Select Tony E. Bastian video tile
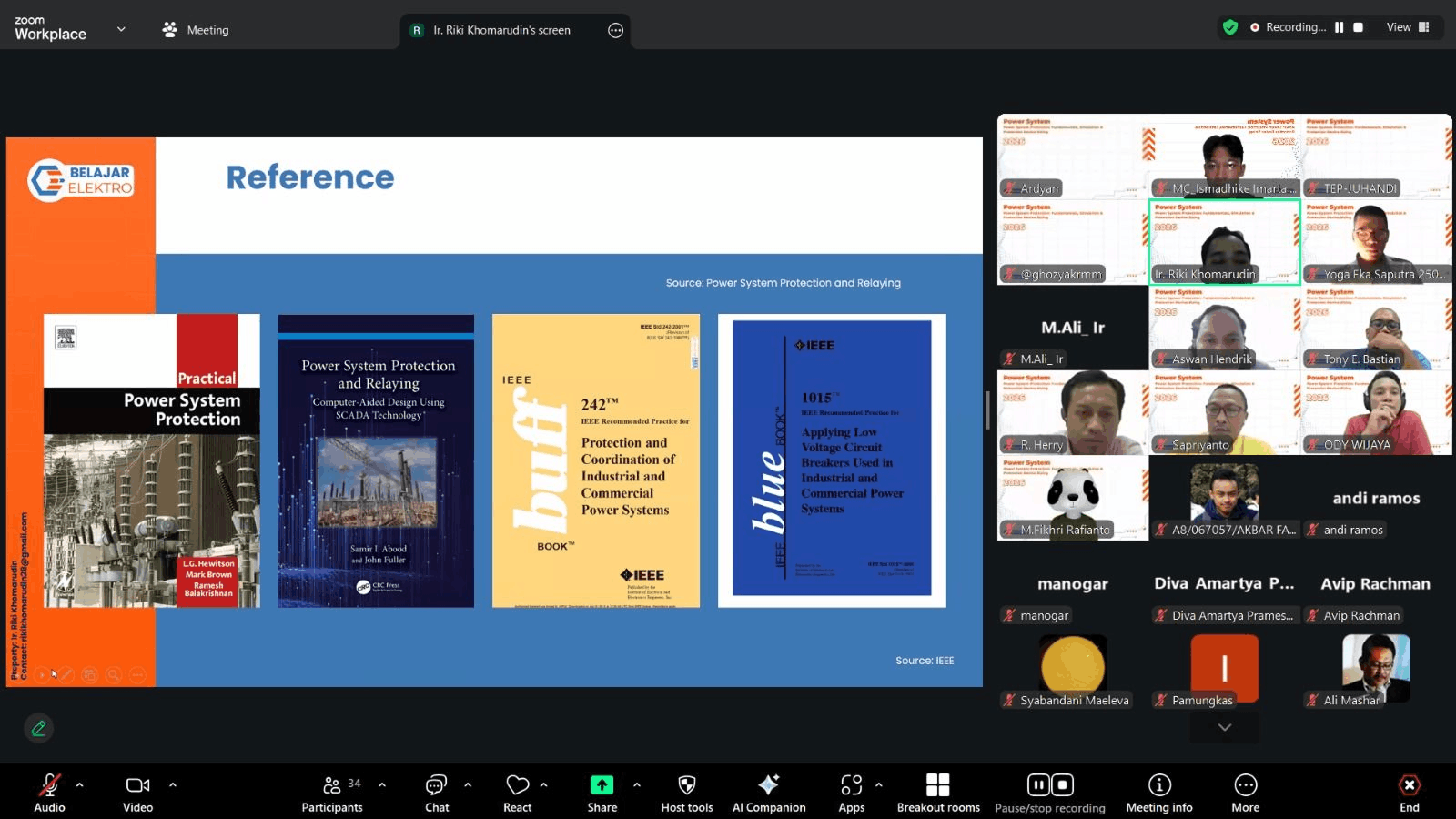Image resolution: width=1456 pixels, height=819 pixels. click(x=1377, y=328)
